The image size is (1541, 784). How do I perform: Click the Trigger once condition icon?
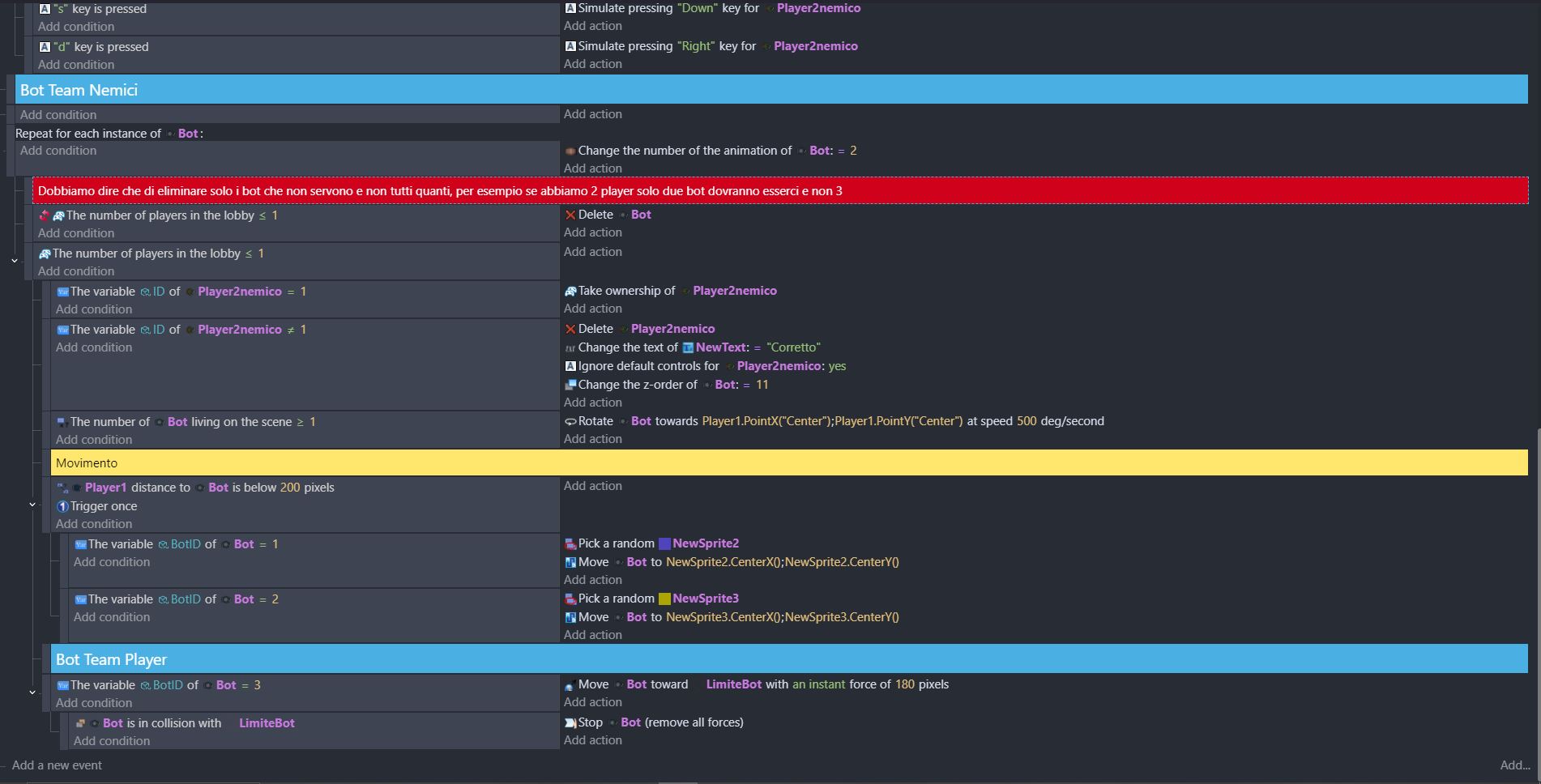pyautogui.click(x=62, y=506)
